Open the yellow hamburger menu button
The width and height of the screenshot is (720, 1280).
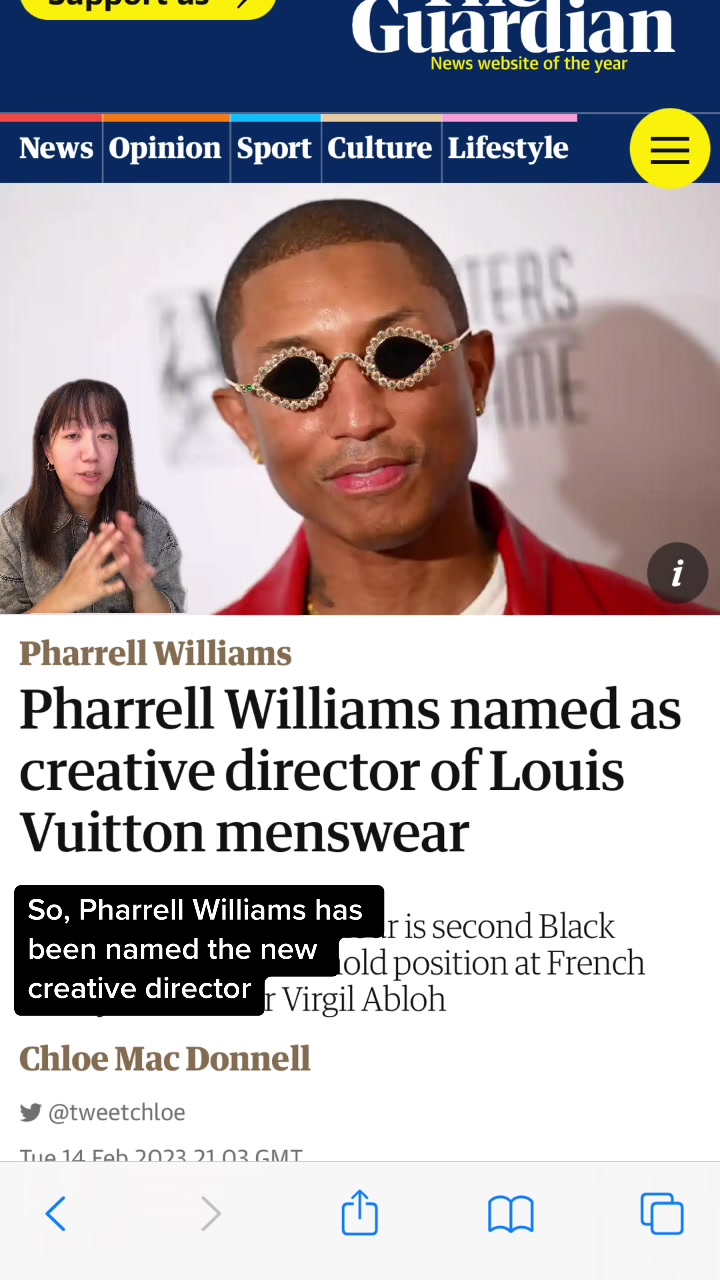[670, 149]
